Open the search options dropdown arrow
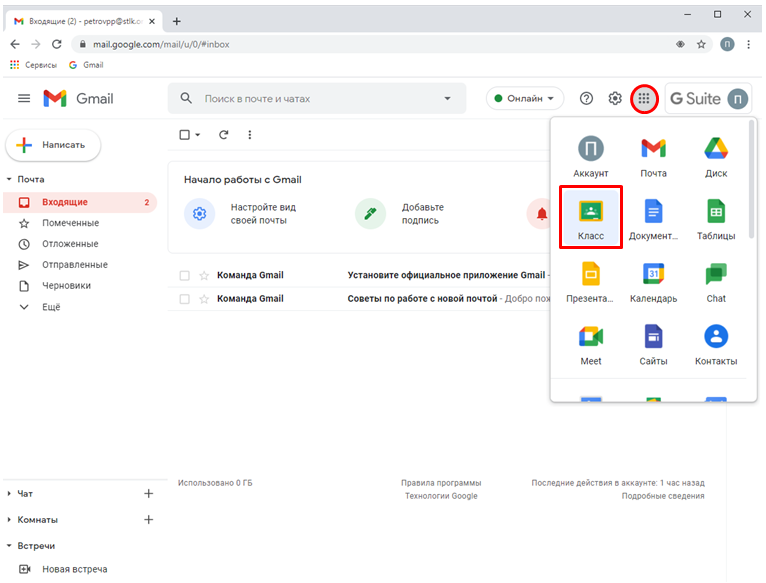 pos(447,98)
